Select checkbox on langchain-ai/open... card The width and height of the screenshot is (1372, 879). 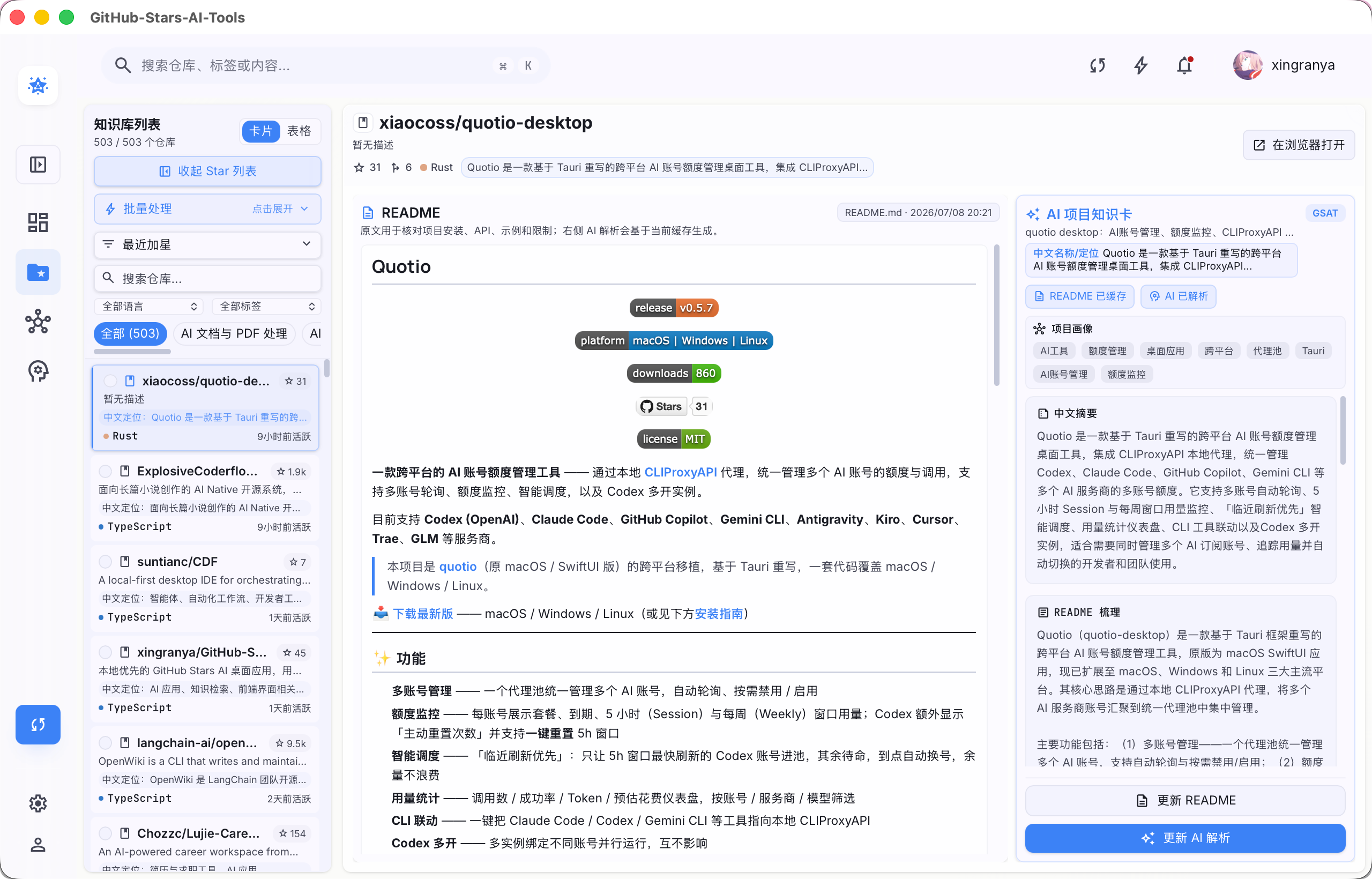(x=105, y=742)
